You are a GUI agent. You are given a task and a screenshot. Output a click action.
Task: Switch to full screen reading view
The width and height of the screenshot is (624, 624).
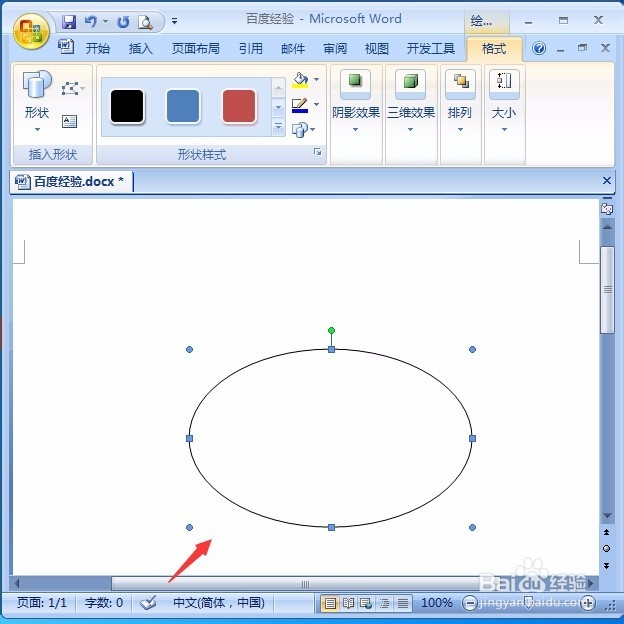[348, 603]
